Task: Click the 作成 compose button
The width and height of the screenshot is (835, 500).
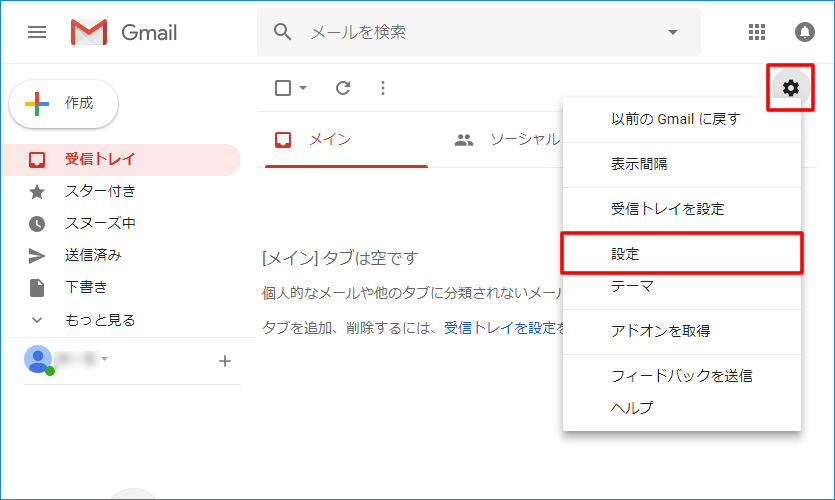Action: pyautogui.click(x=63, y=103)
